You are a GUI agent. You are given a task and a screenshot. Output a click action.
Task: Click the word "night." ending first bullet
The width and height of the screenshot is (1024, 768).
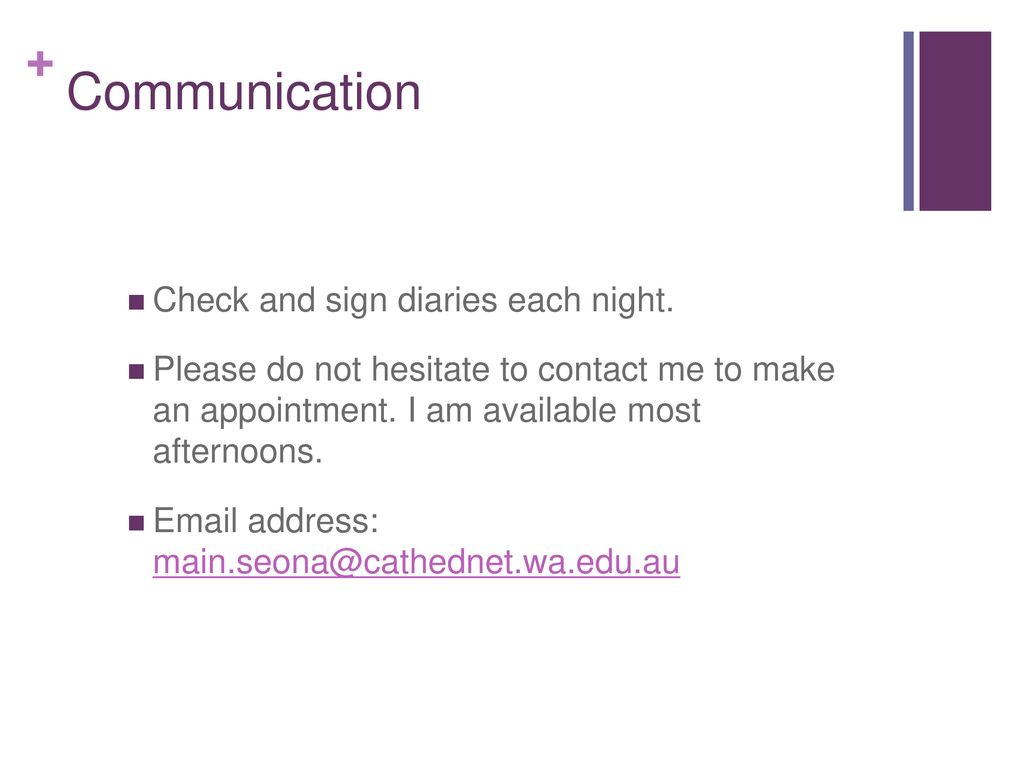pyautogui.click(x=632, y=301)
